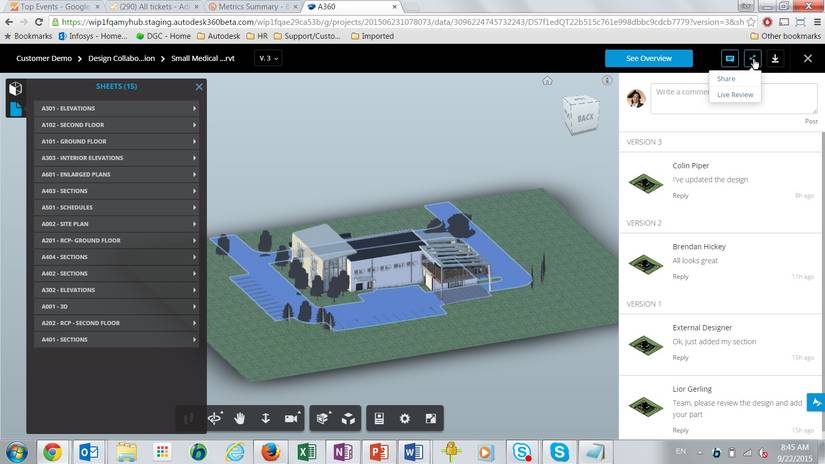Close the Sheets panel
The width and height of the screenshot is (825, 464).
coord(199,87)
